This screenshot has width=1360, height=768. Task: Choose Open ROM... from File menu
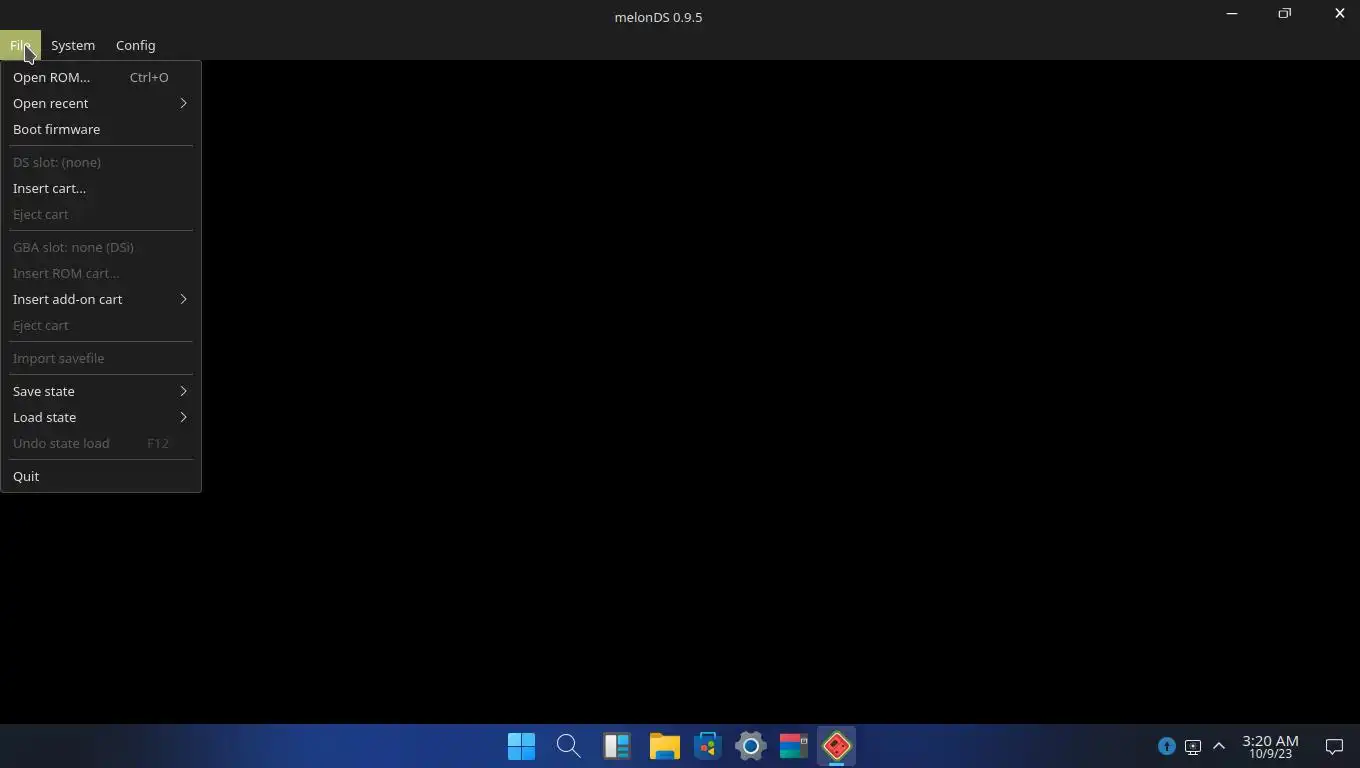pos(100,77)
